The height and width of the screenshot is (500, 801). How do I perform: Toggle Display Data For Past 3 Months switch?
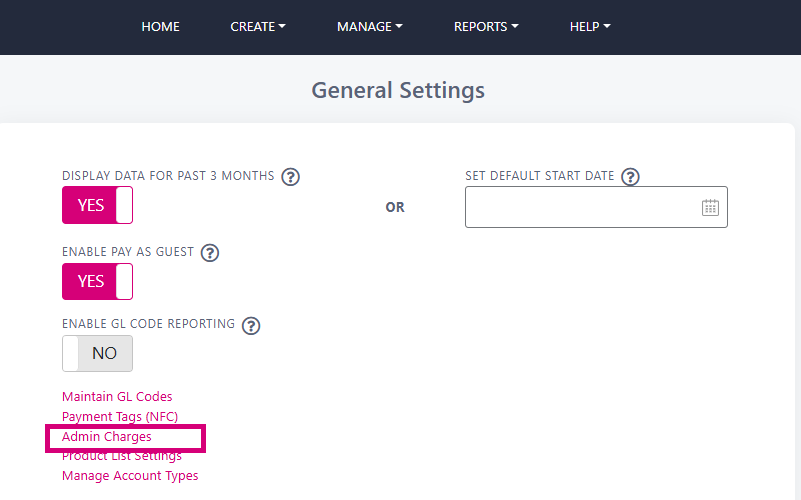98,205
